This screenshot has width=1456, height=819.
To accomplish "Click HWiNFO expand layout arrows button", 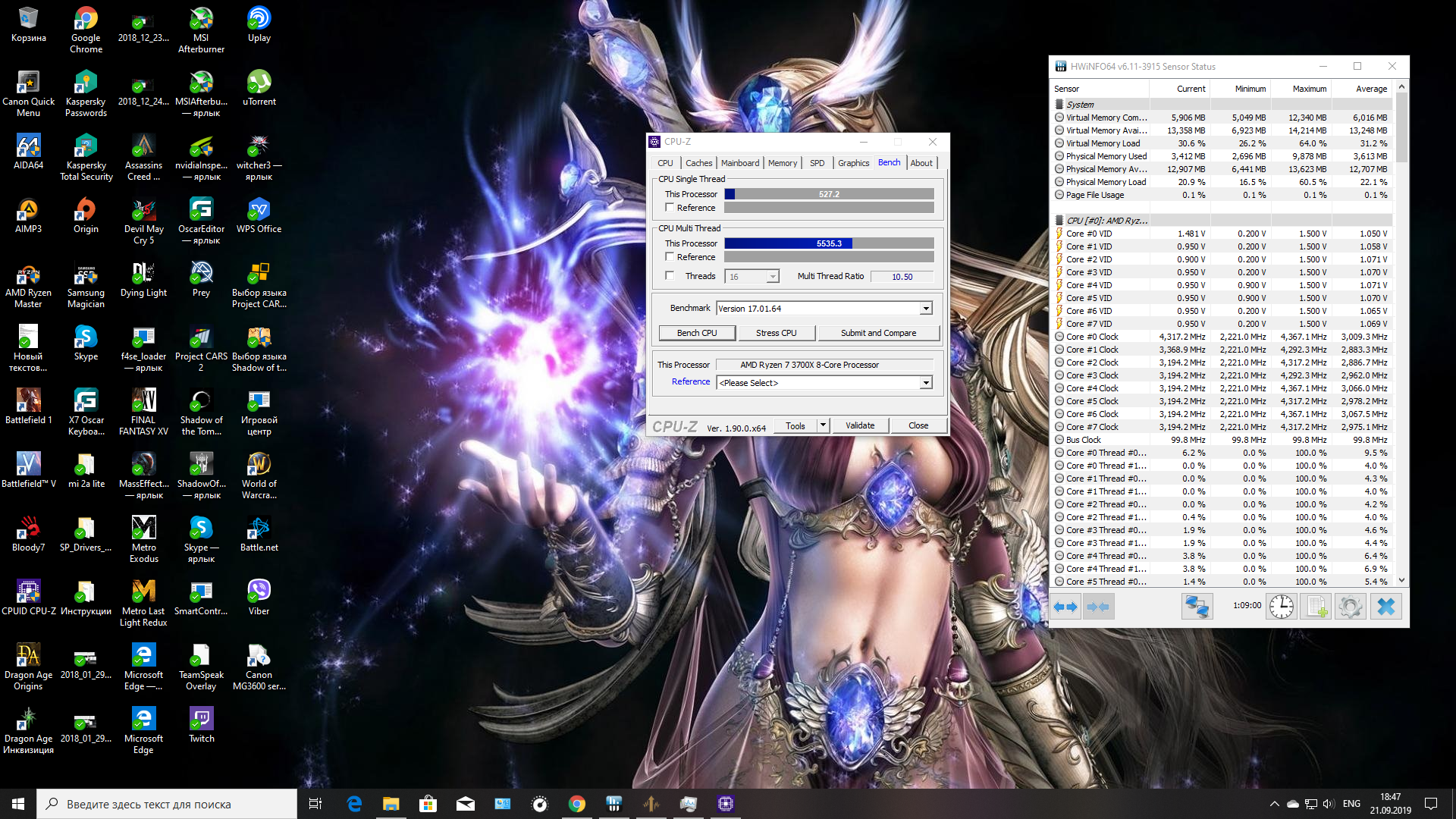I will 1065,607.
